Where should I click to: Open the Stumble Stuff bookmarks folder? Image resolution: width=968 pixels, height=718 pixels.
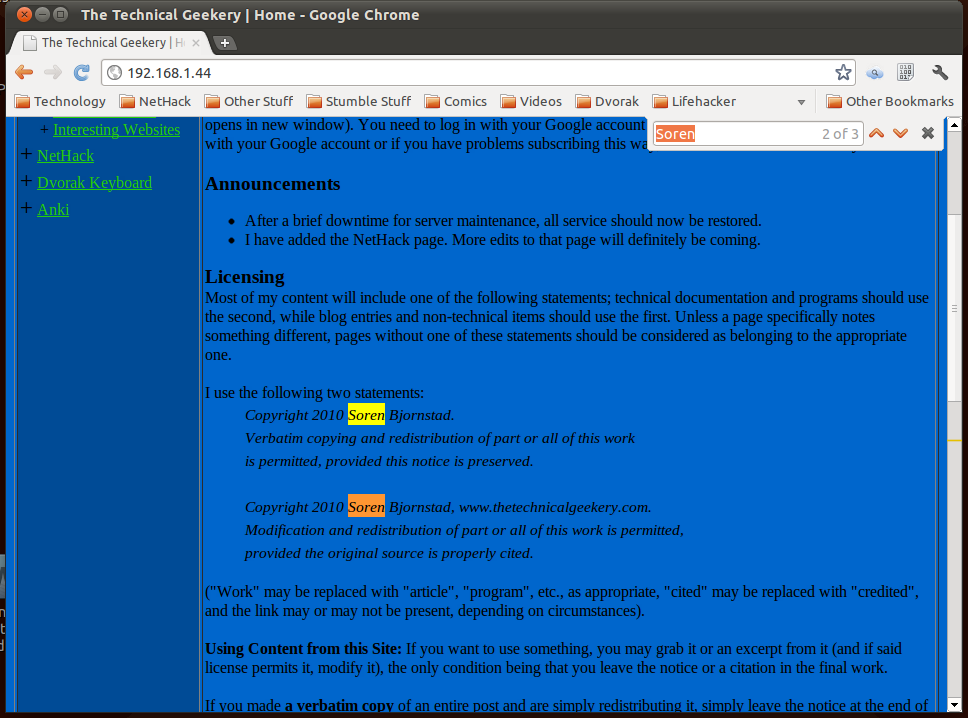pyautogui.click(x=359, y=101)
